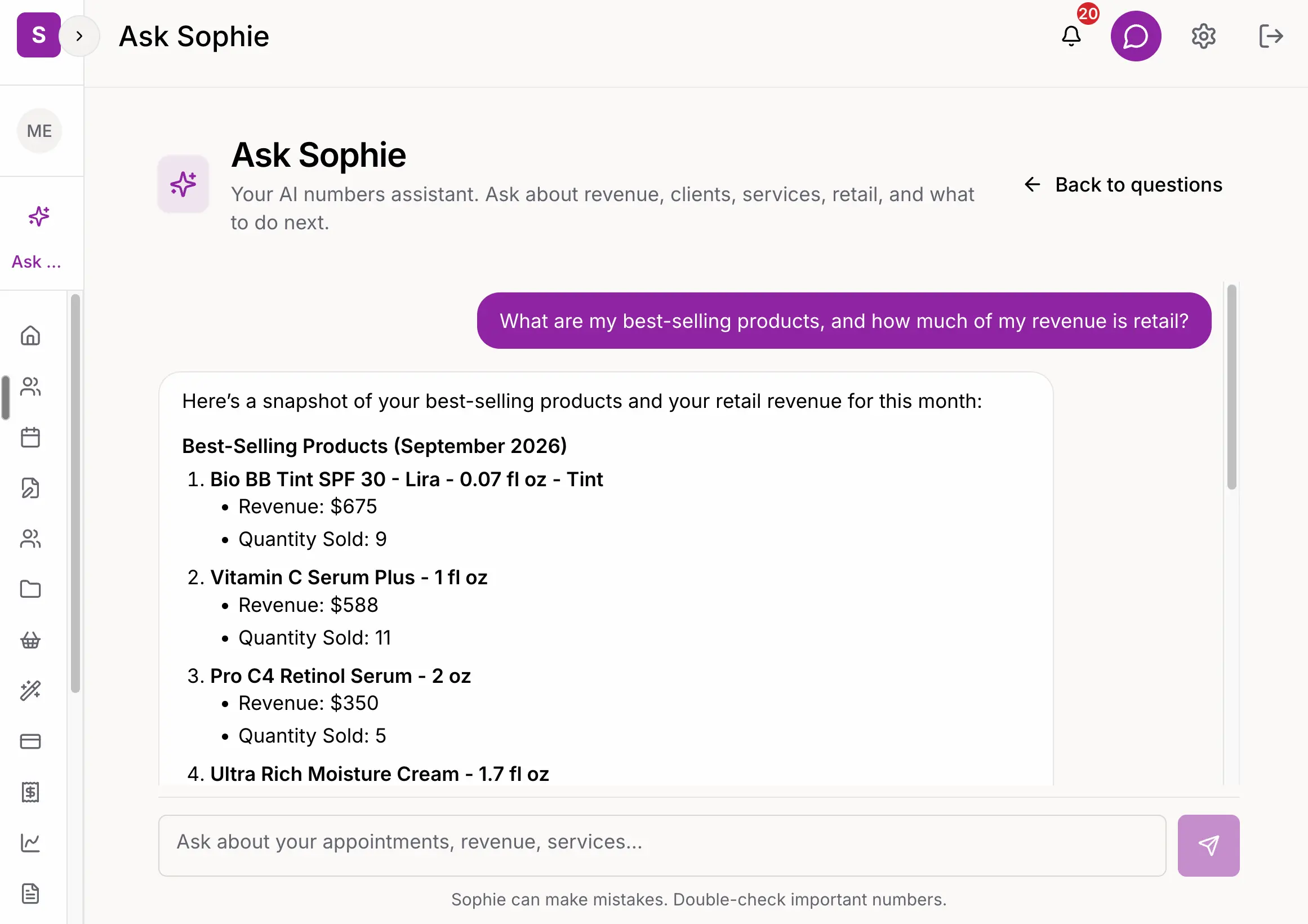The image size is (1308, 924).
Task: Click the purple S logo
Action: click(39, 35)
